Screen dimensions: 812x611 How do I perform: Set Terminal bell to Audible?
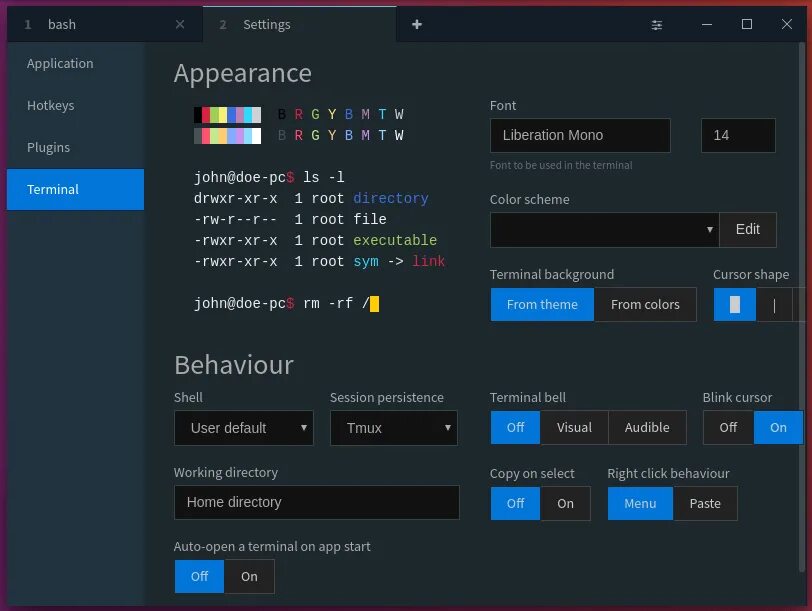click(x=647, y=428)
